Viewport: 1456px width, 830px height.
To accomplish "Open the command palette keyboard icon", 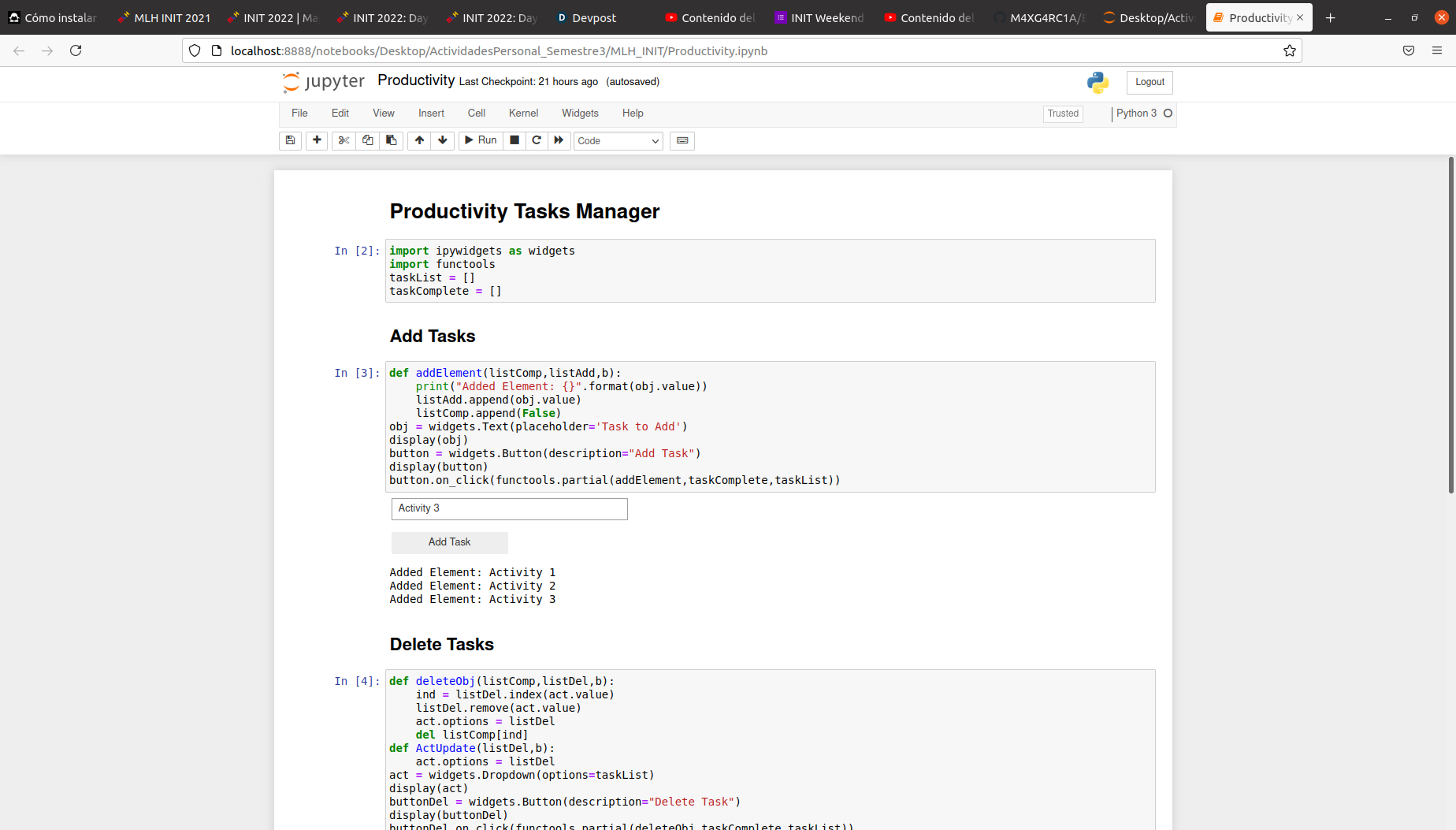I will point(682,140).
